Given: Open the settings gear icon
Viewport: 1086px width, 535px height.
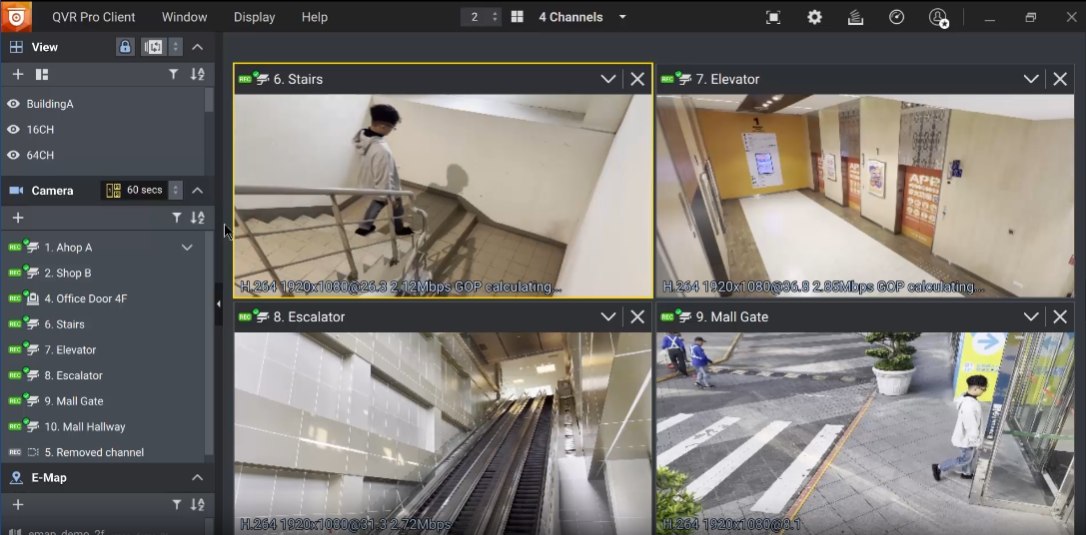Looking at the screenshot, I should tap(814, 17).
